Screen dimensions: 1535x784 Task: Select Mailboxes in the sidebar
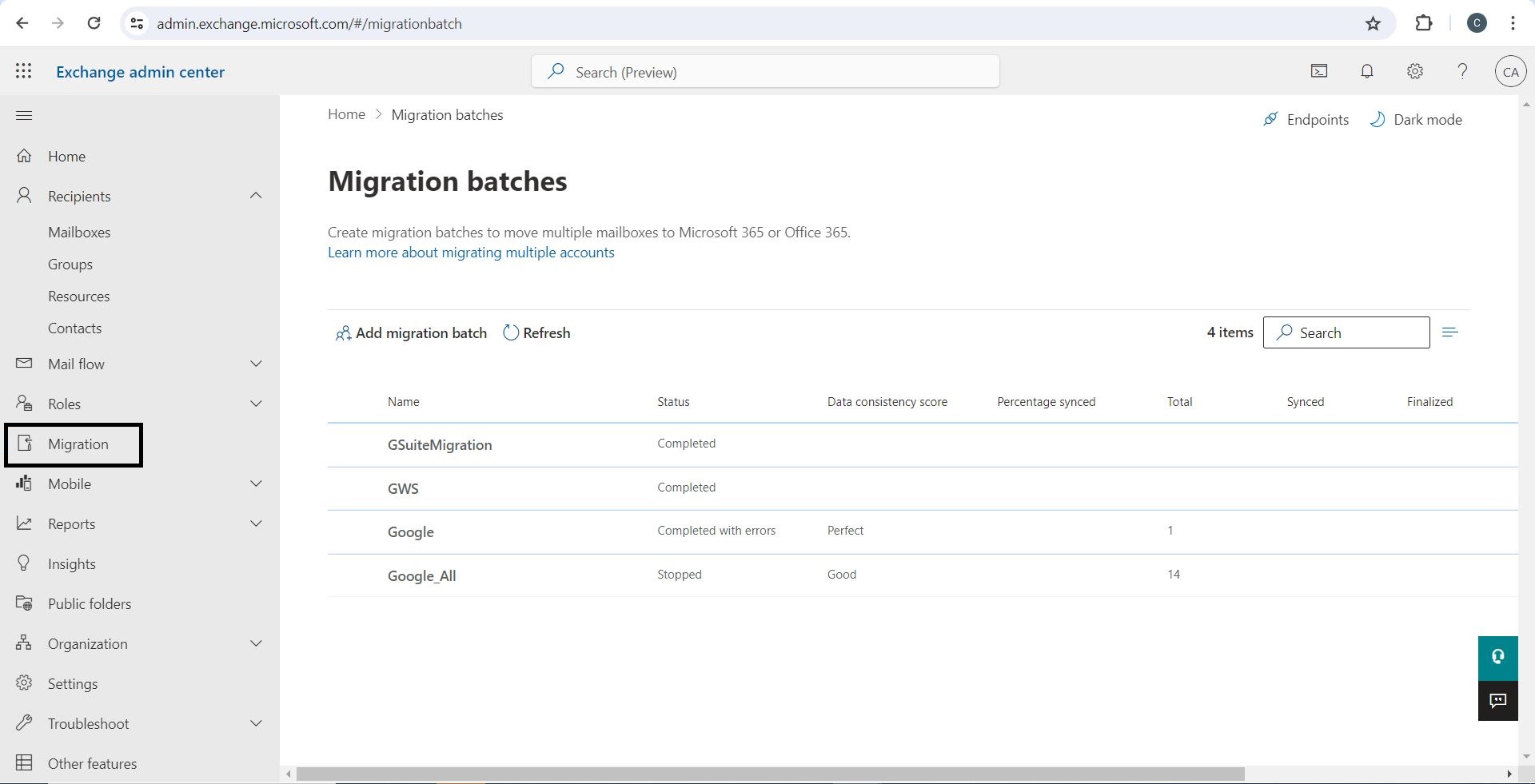(x=79, y=233)
